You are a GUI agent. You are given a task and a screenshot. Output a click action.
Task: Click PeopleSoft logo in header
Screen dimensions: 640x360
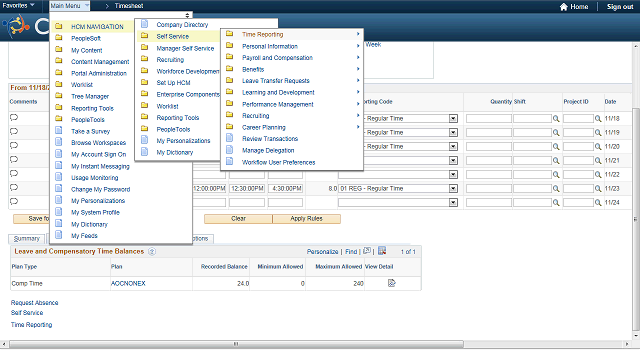[16, 26]
